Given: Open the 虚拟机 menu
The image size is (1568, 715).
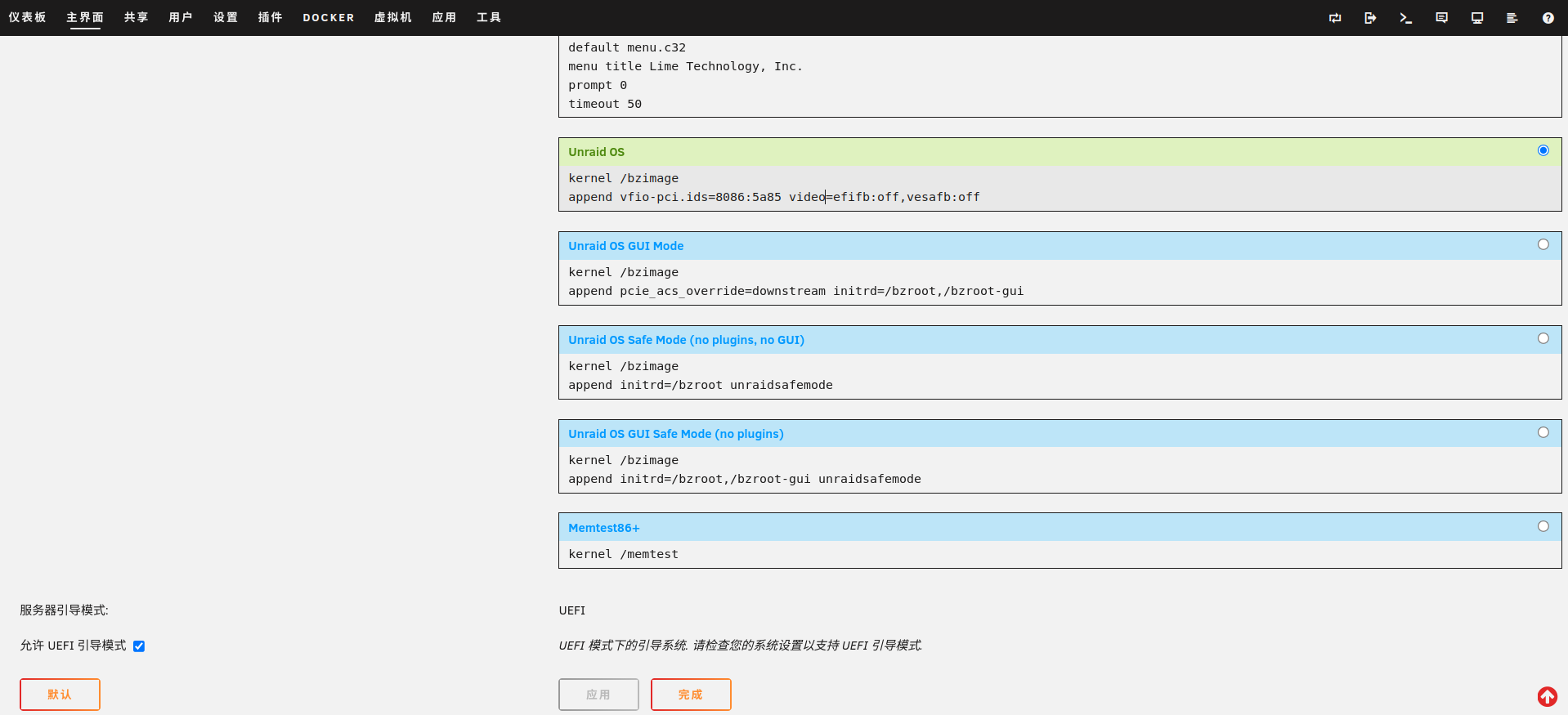Looking at the screenshot, I should [x=393, y=17].
